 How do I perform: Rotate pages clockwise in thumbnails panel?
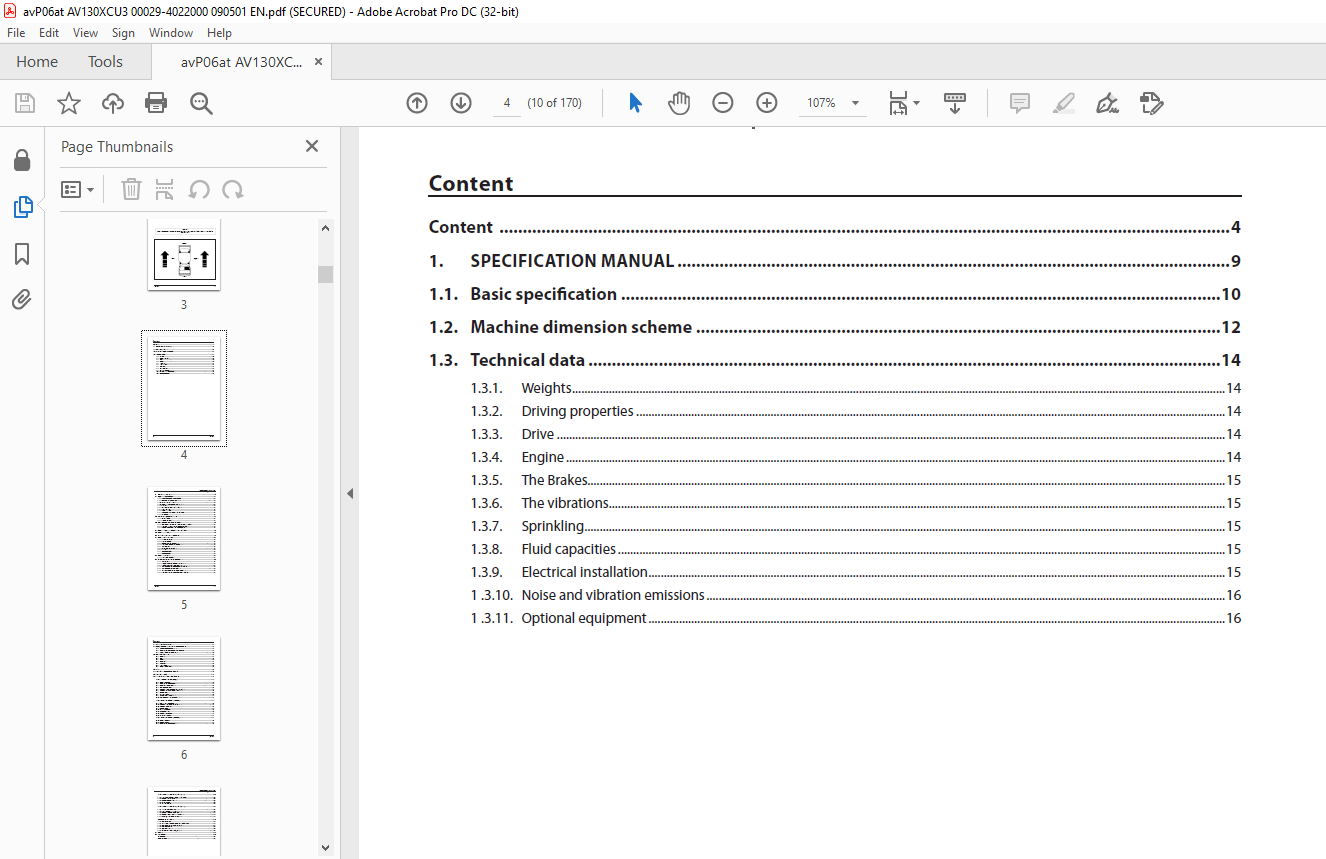[233, 189]
